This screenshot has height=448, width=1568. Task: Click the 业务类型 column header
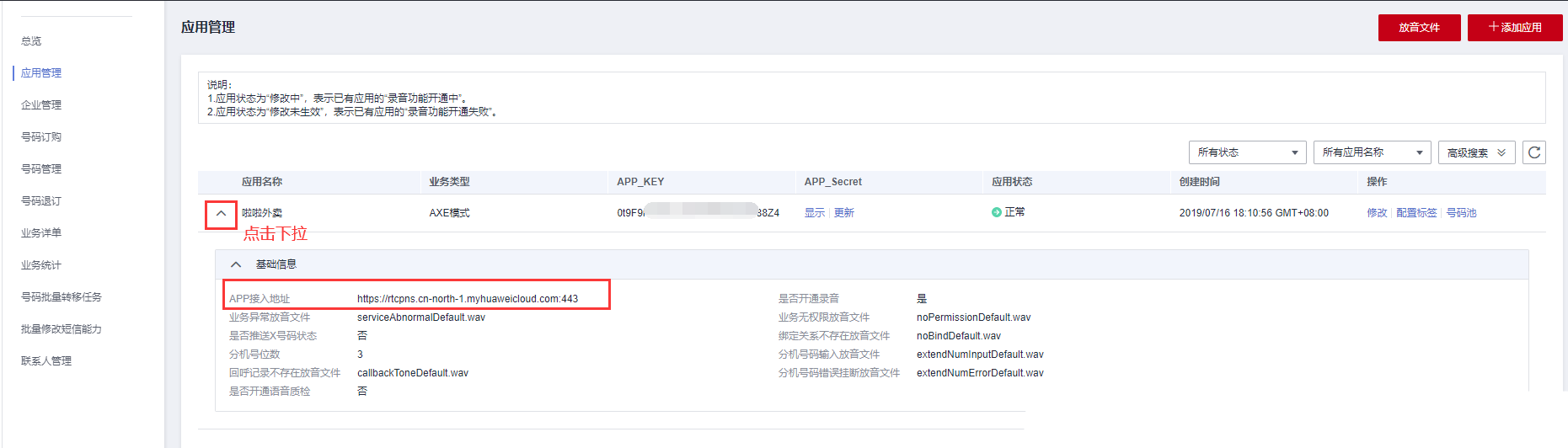[x=449, y=182]
